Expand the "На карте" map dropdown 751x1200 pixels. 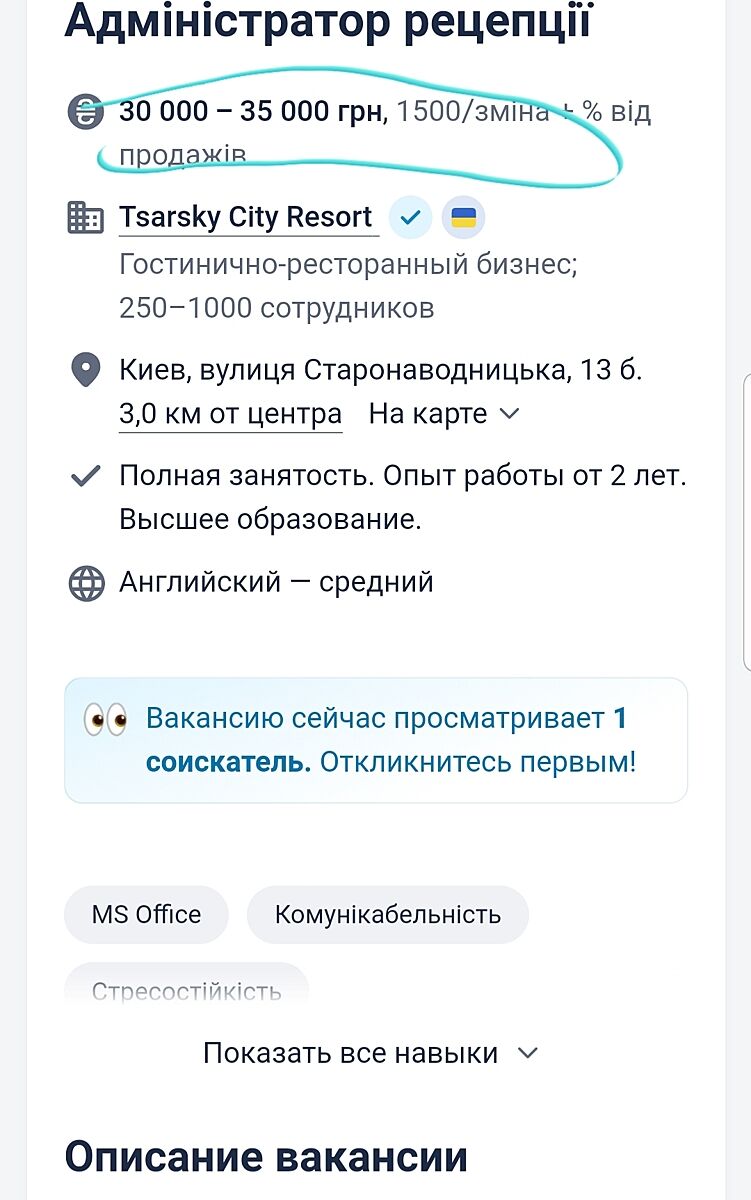(444, 414)
